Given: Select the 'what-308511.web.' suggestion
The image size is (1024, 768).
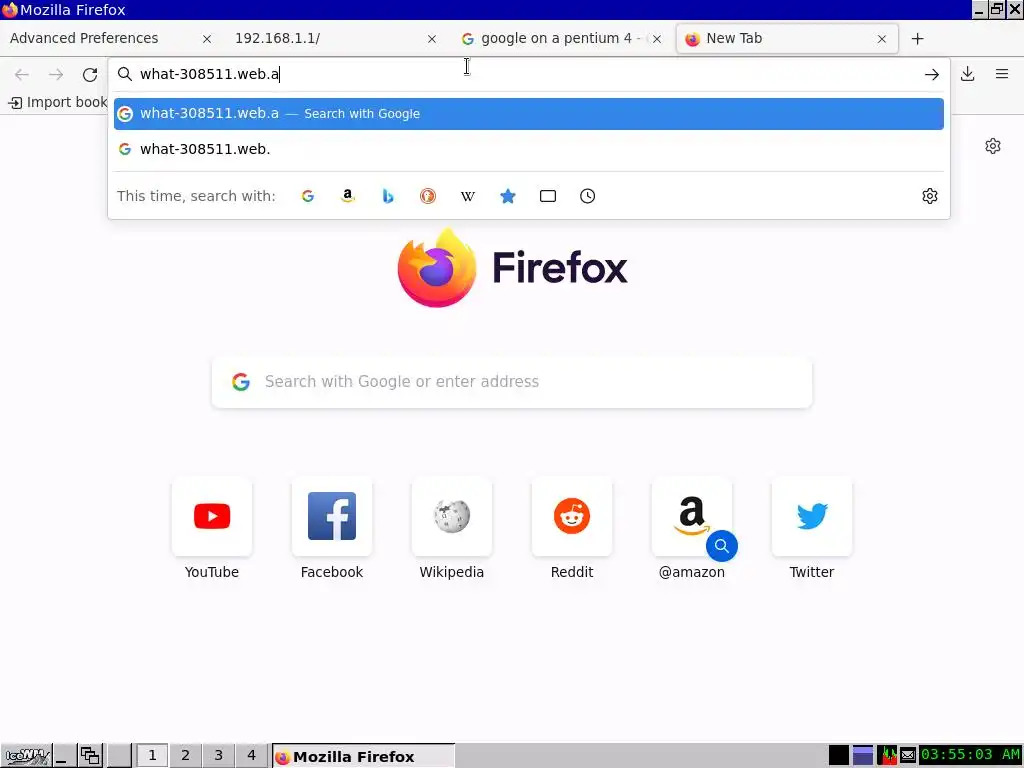Looking at the screenshot, I should click(x=528, y=149).
